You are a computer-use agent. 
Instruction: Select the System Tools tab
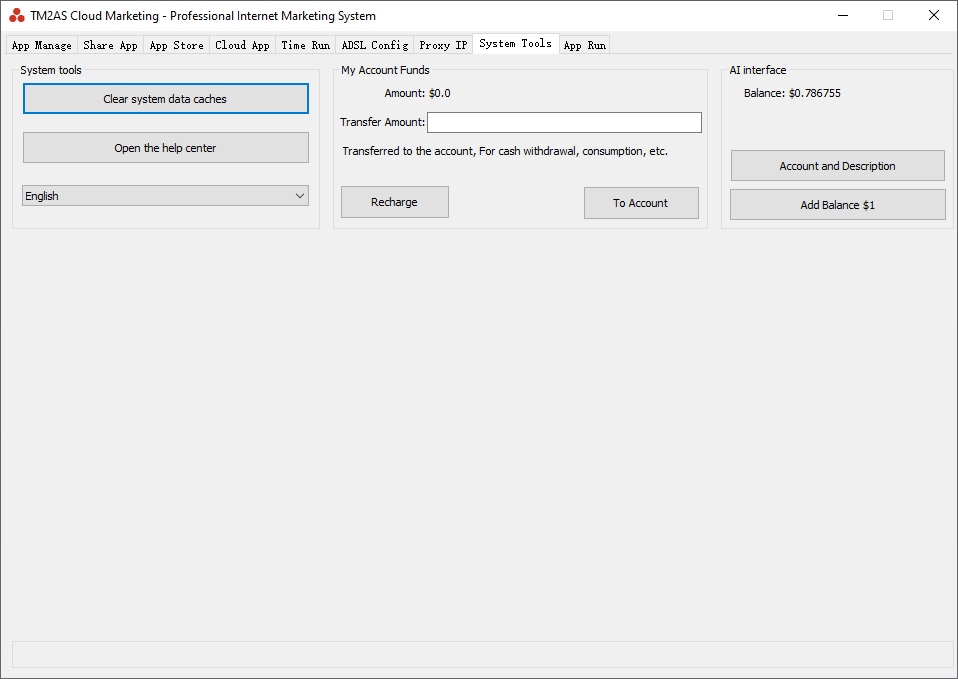[515, 43]
